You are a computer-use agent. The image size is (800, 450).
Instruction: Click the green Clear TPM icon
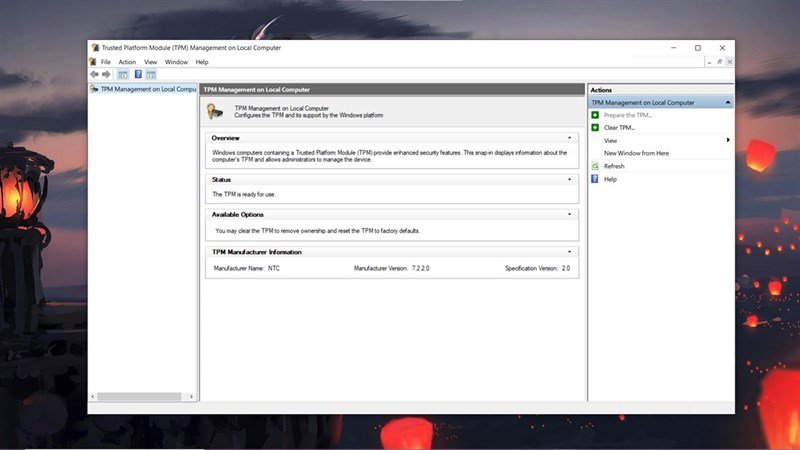pyautogui.click(x=595, y=128)
